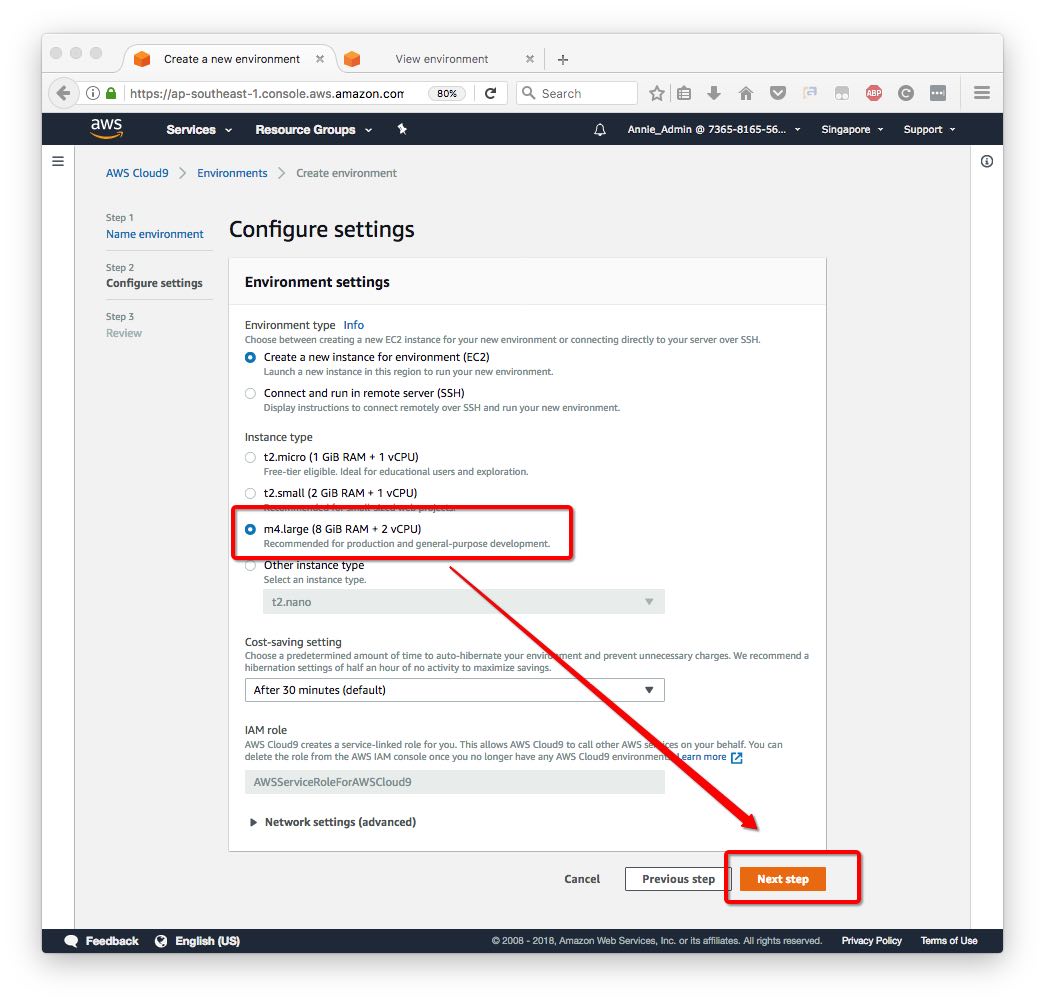Open the Annie_Admin account dropdown
This screenshot has width=1045, height=1003.
click(x=714, y=129)
